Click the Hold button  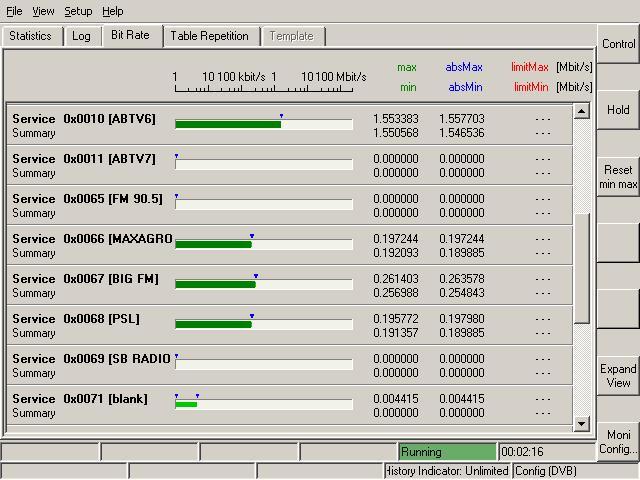point(618,110)
